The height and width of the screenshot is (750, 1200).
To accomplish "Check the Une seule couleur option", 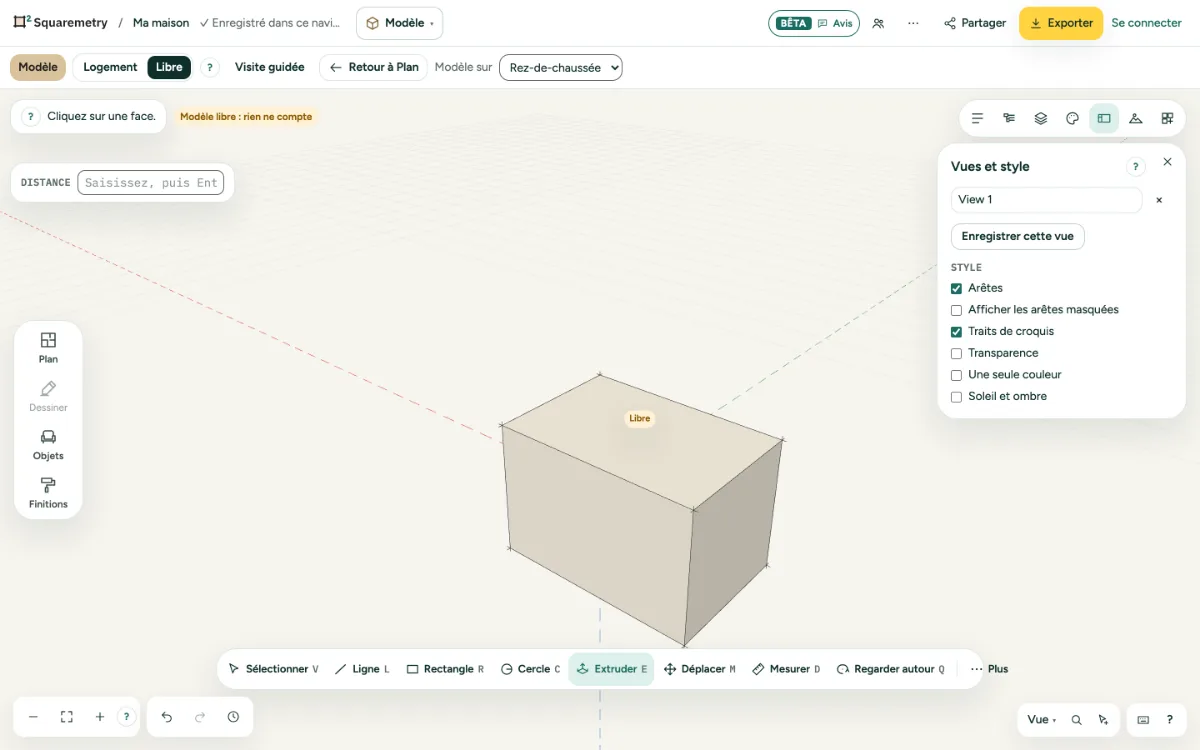I will 956,375.
